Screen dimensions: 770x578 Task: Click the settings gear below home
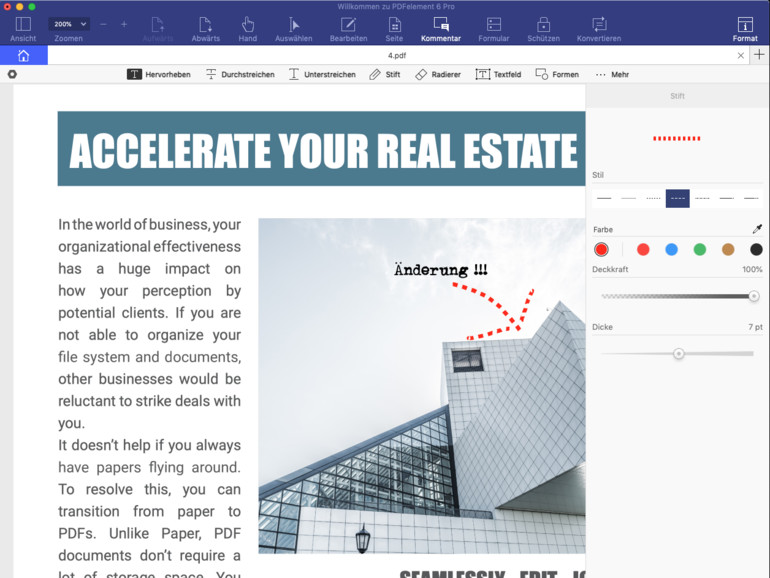12,74
